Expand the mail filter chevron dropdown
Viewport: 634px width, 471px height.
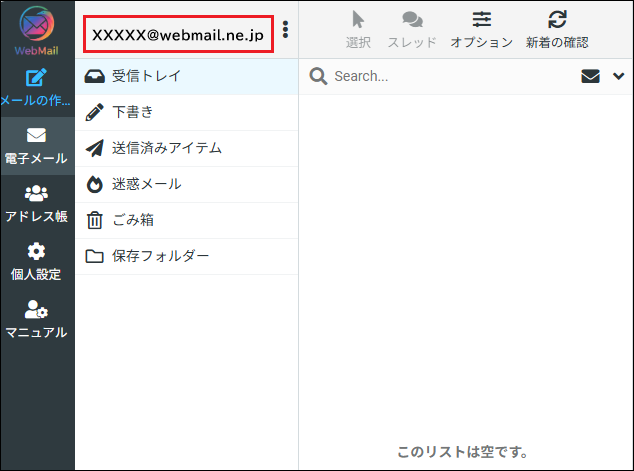[x=618, y=76]
